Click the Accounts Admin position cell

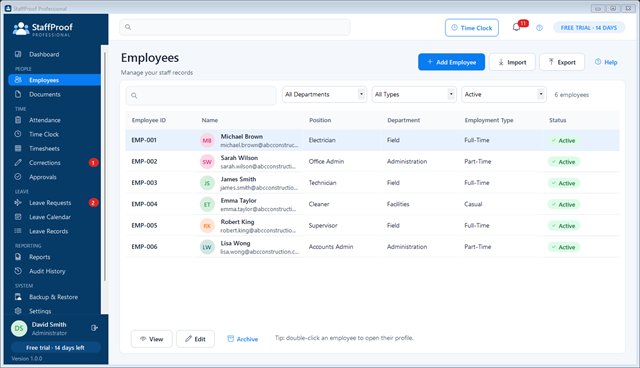pyautogui.click(x=331, y=246)
